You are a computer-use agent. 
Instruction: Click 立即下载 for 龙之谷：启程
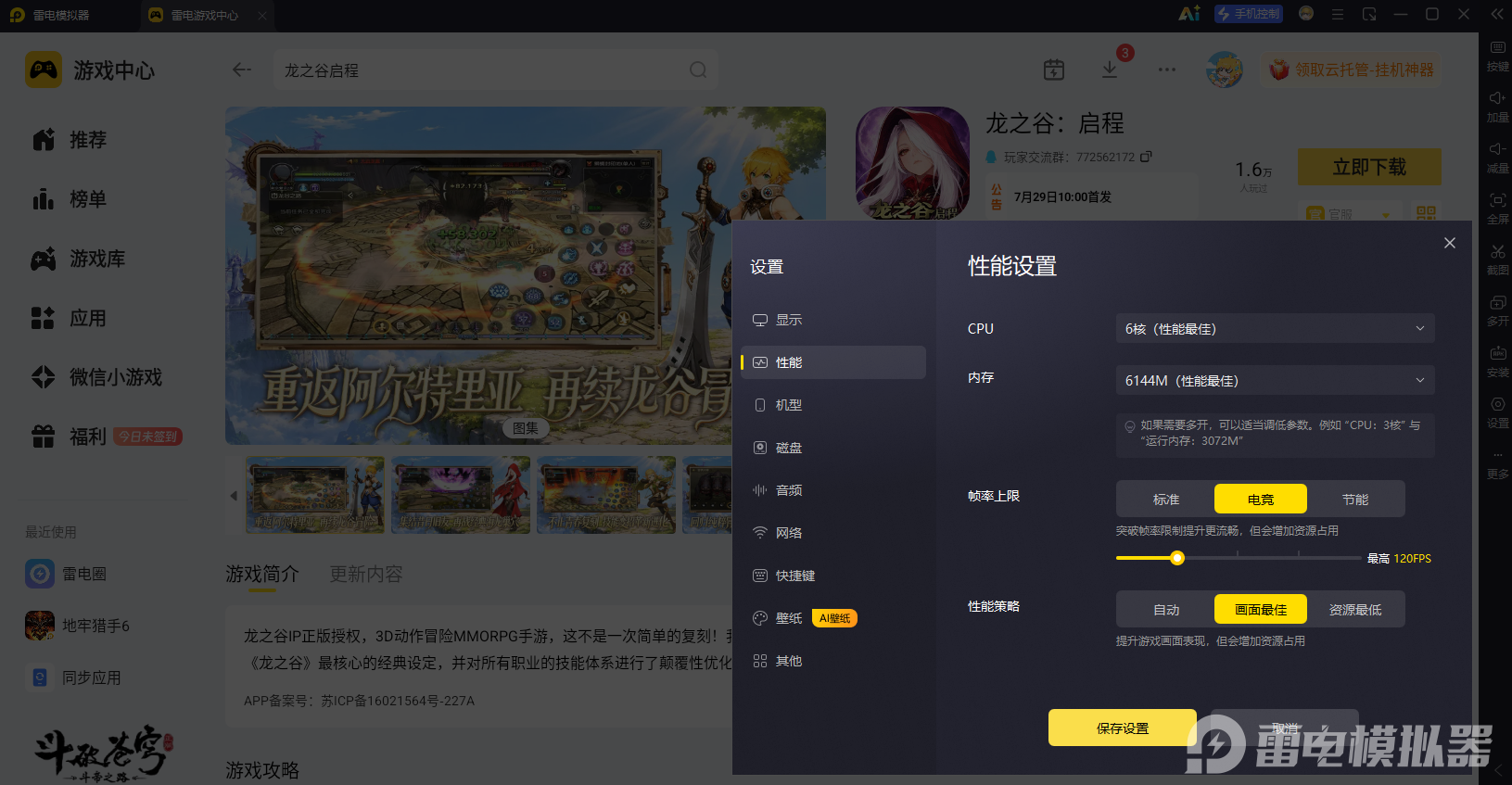pyautogui.click(x=1369, y=167)
